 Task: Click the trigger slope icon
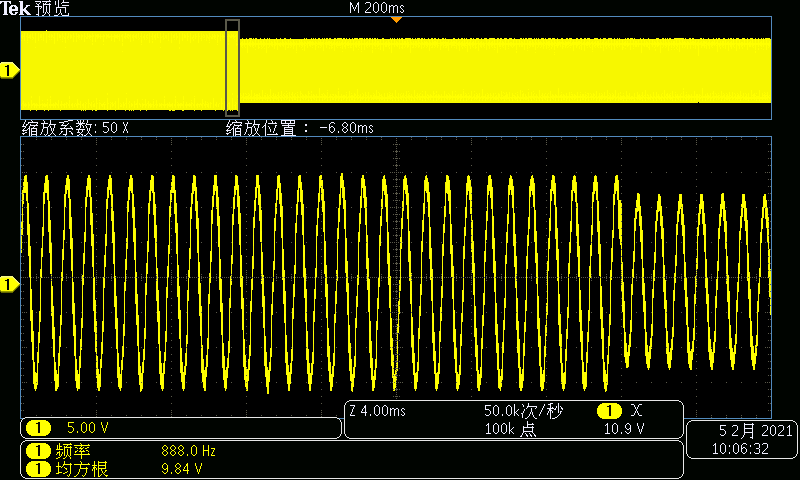point(637,411)
